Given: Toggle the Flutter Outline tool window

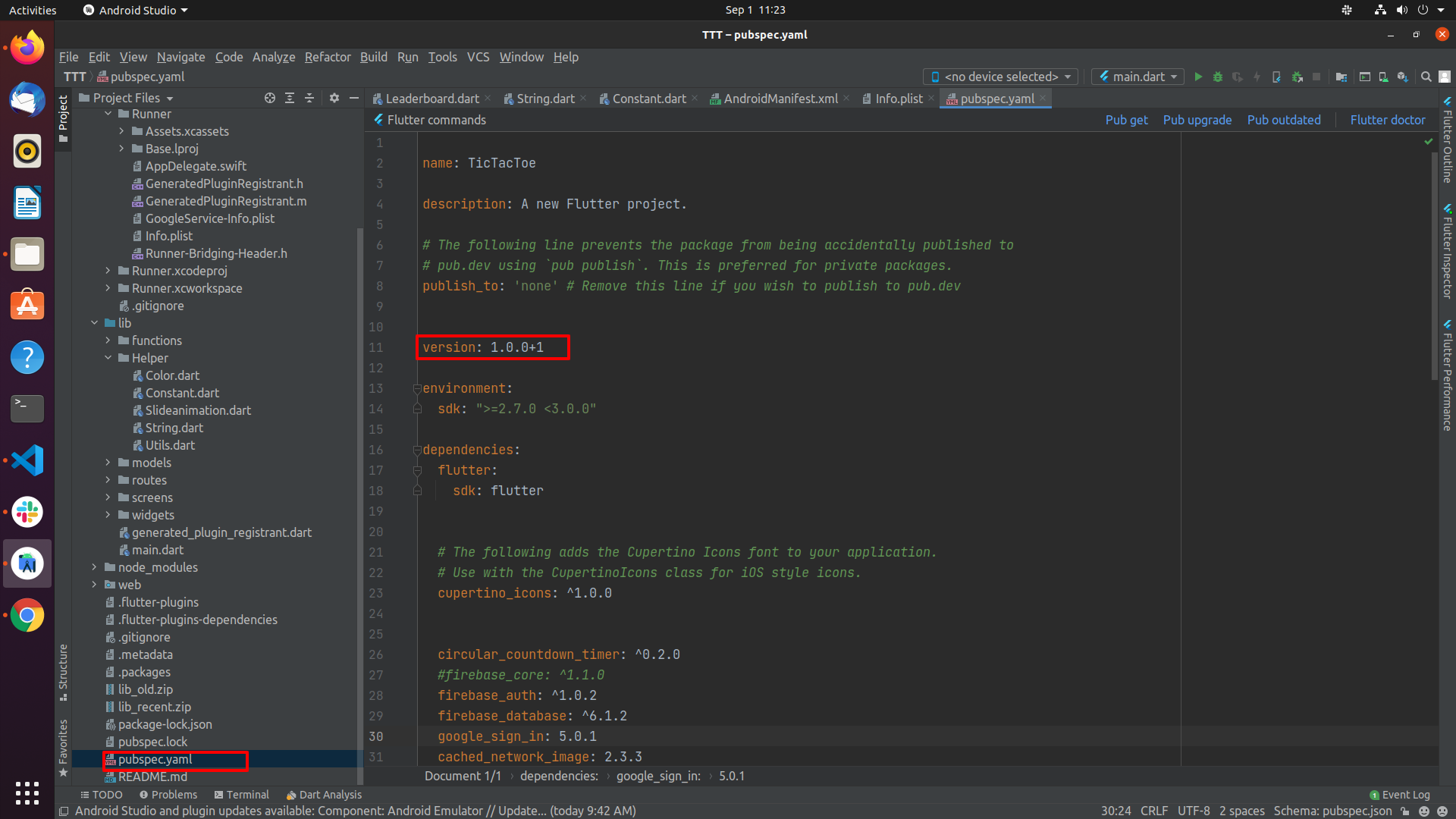Looking at the screenshot, I should tap(1447, 141).
